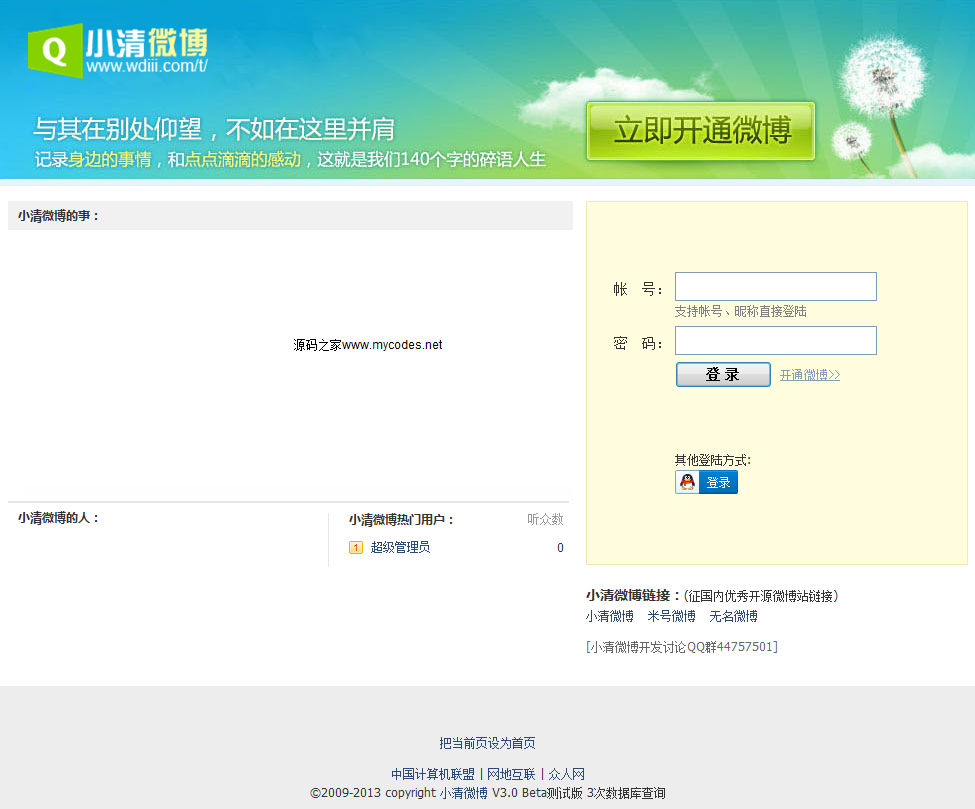Click the green Q logo icon
The width and height of the screenshot is (975, 809).
pos(55,50)
